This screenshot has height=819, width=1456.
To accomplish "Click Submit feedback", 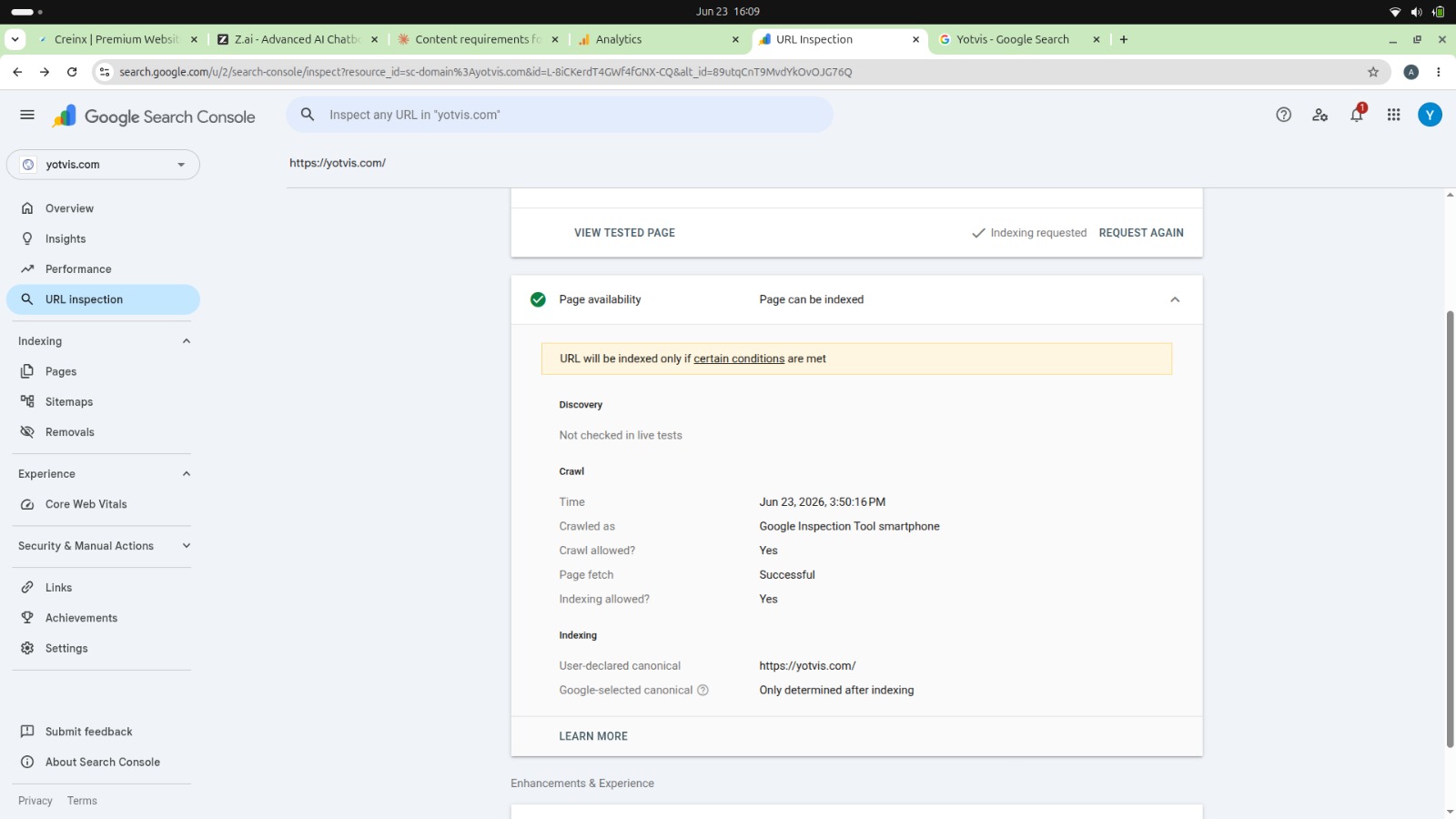I will [103, 732].
